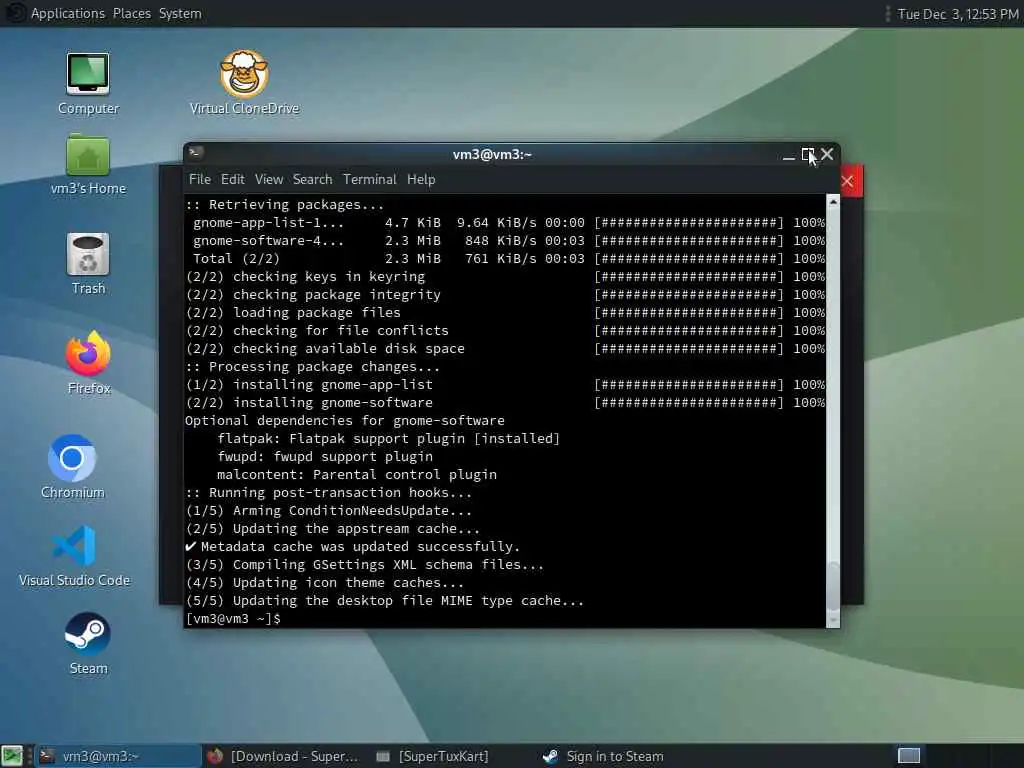Image resolution: width=1024 pixels, height=768 pixels.
Task: Click the distro logo icon in top panel
Action: (x=14, y=13)
